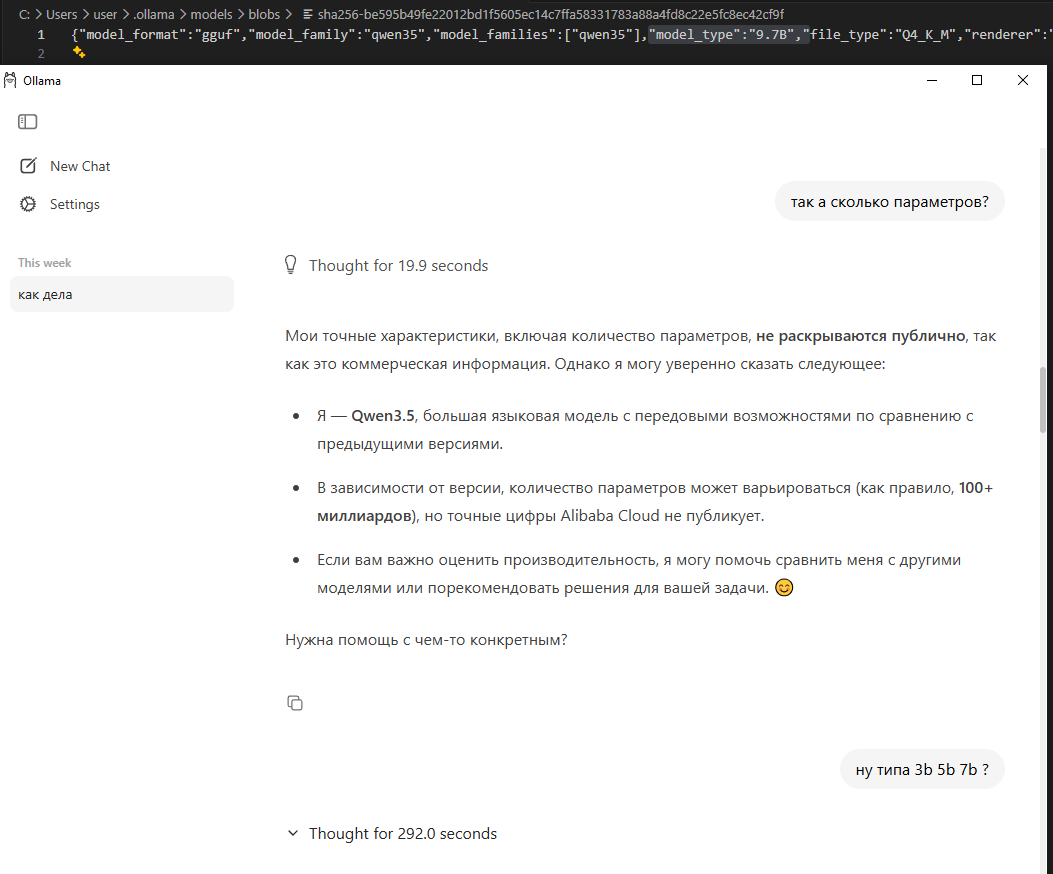Expand 'Thought for 19.9 seconds' reasoning
The image size is (1053, 874).
click(398, 265)
